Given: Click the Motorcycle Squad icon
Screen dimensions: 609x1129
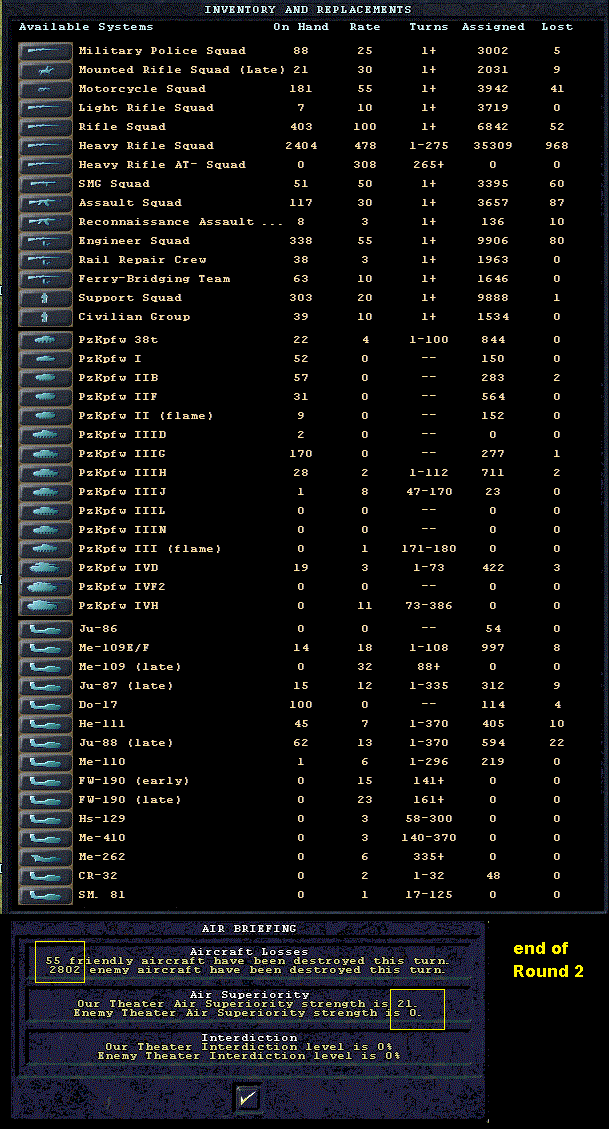Looking at the screenshot, I should [45, 89].
